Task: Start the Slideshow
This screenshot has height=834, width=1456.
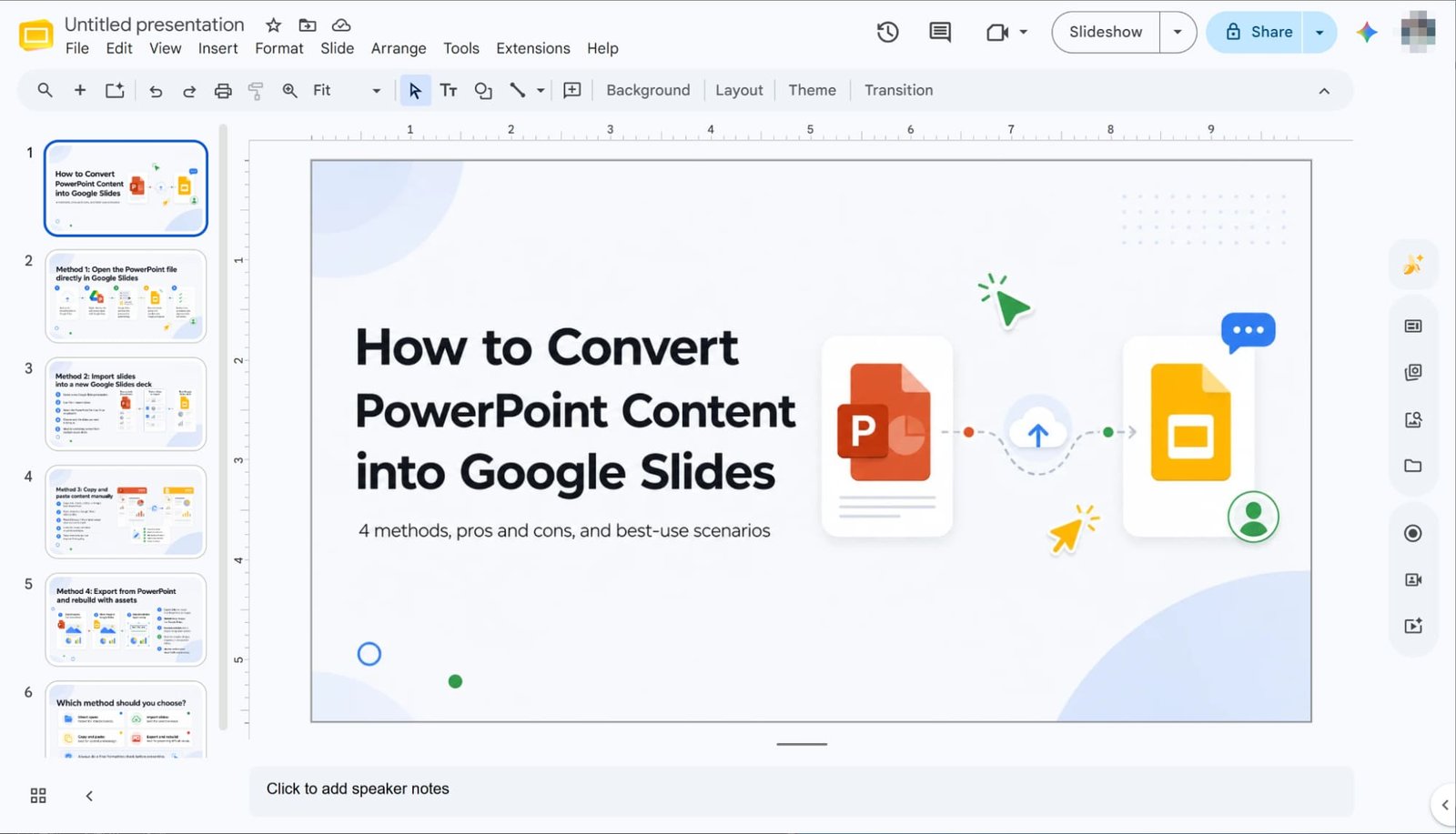Action: pyautogui.click(x=1106, y=32)
